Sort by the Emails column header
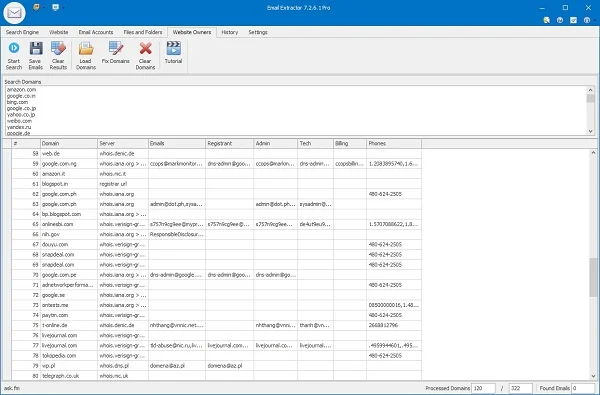This screenshot has width=600, height=395. 177,144
